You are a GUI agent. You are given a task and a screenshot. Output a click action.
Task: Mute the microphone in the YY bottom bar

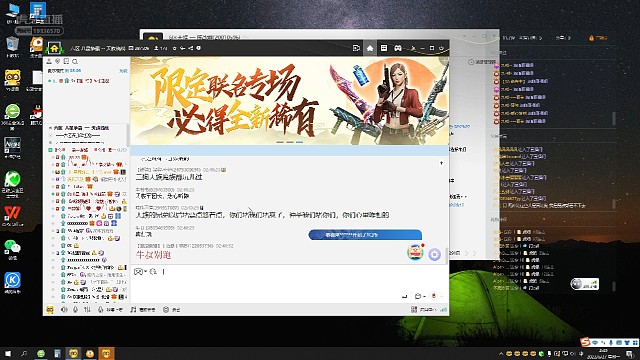76,310
